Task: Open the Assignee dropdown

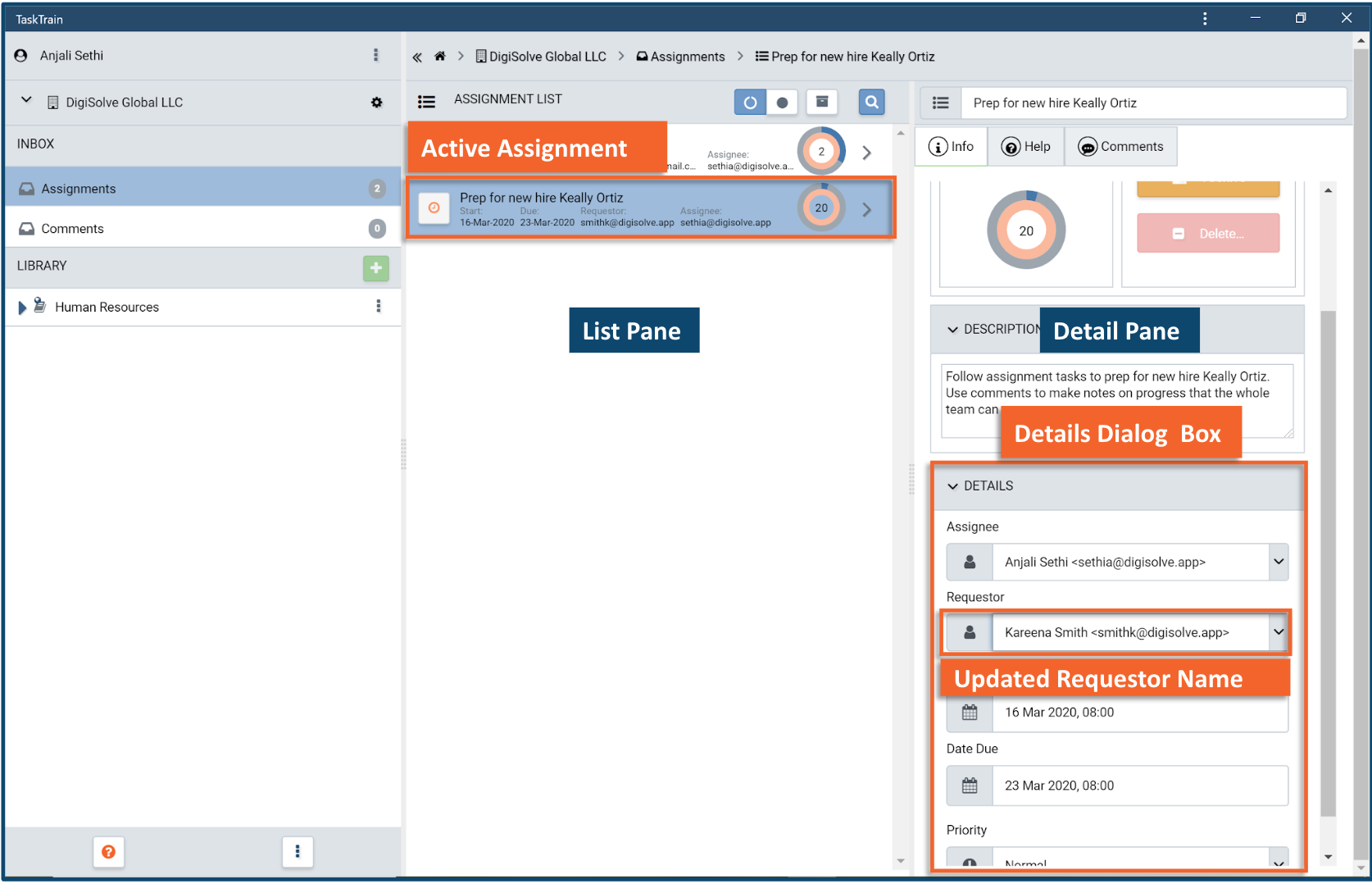Action: point(1278,563)
